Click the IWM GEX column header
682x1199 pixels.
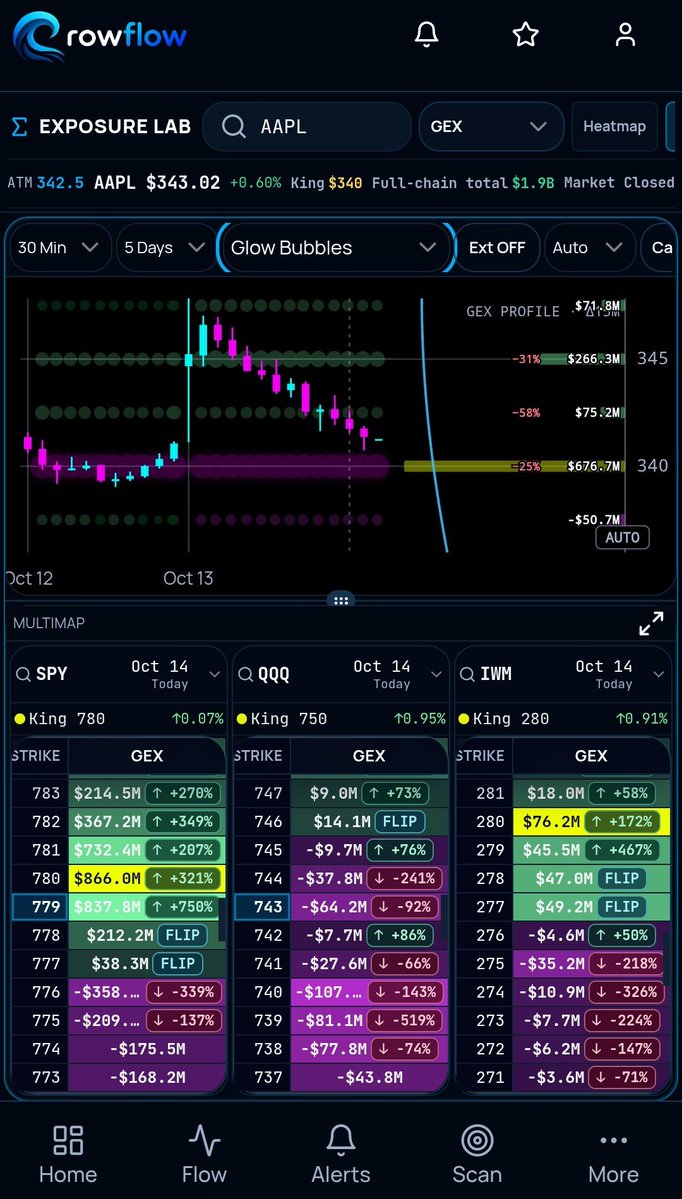coord(591,755)
